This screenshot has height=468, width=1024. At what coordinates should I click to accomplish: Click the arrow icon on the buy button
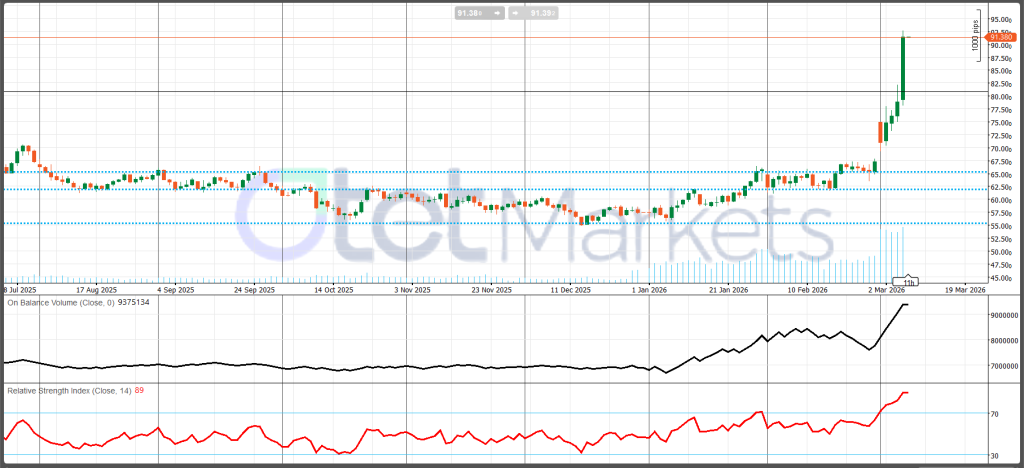516,13
